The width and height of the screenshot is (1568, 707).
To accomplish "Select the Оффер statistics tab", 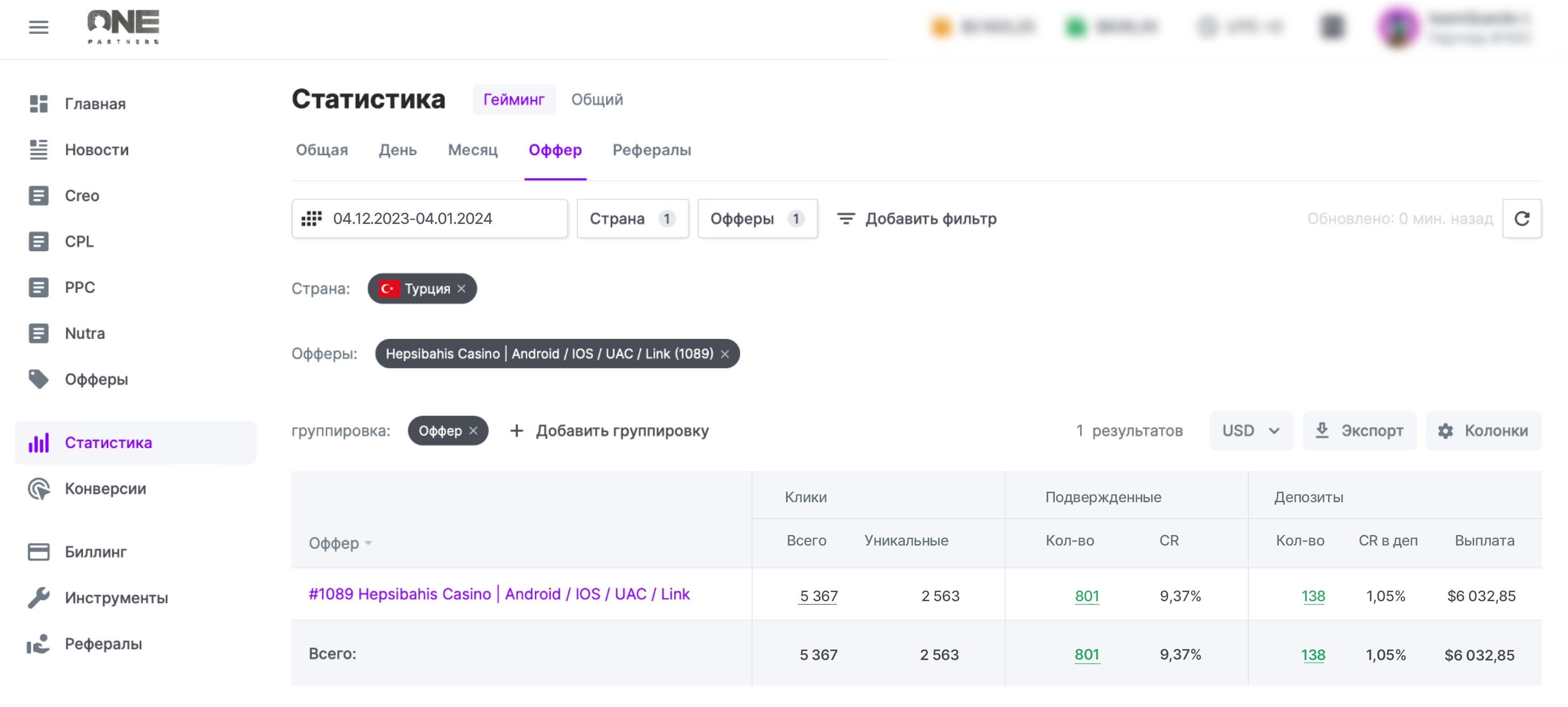I will pos(555,150).
